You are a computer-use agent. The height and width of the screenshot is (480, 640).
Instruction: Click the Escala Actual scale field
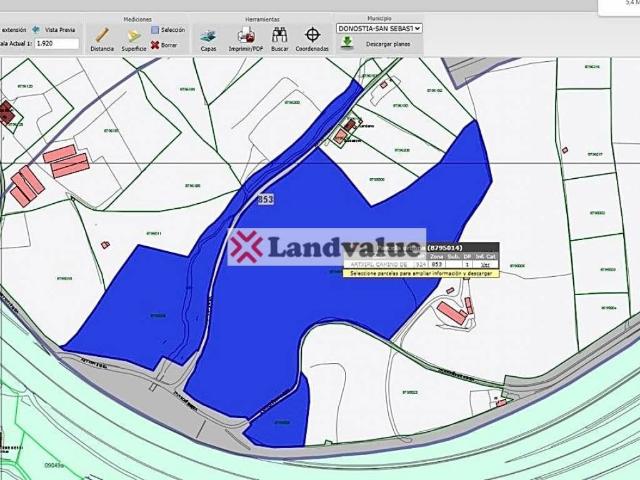click(57, 43)
